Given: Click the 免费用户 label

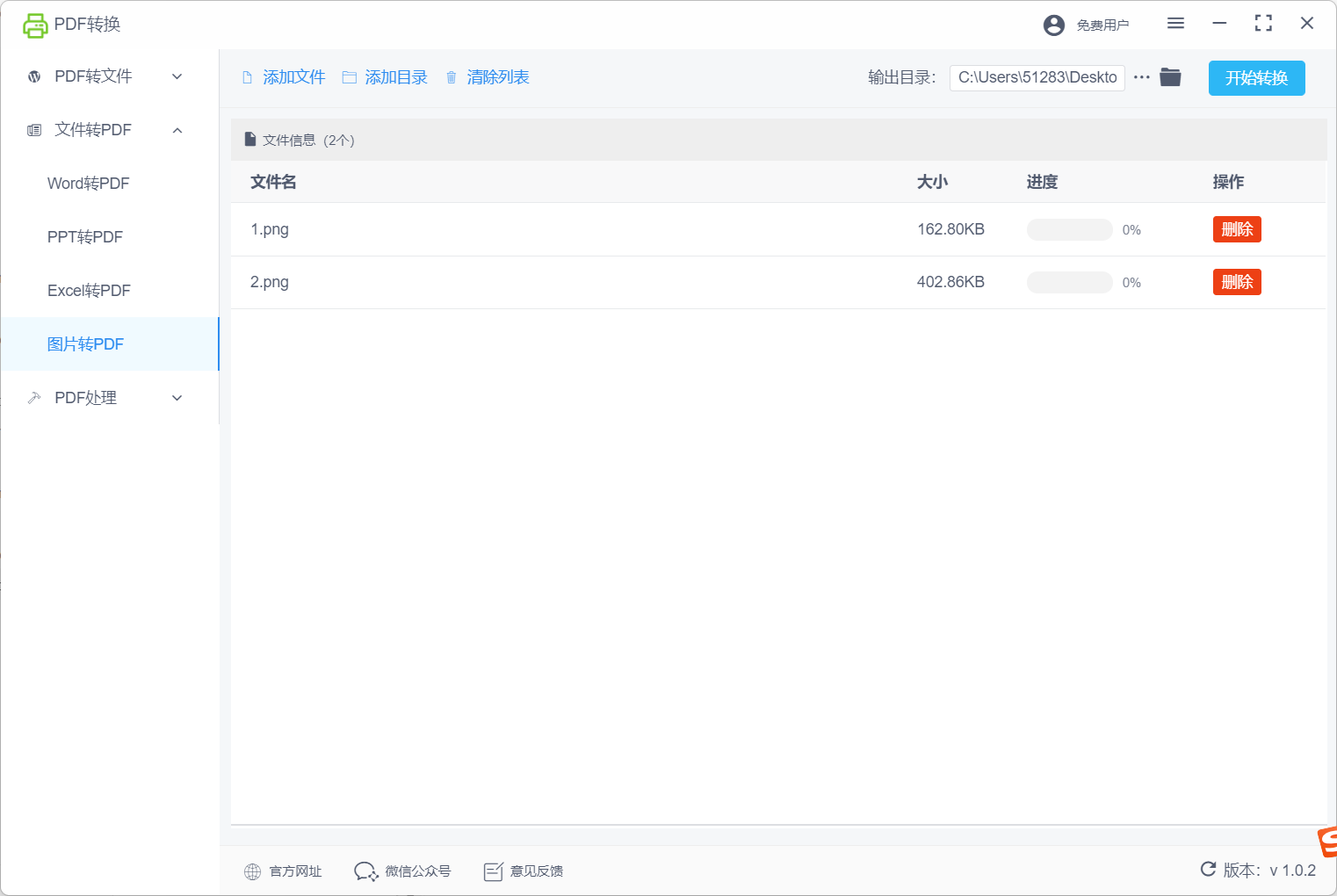Looking at the screenshot, I should [1103, 25].
